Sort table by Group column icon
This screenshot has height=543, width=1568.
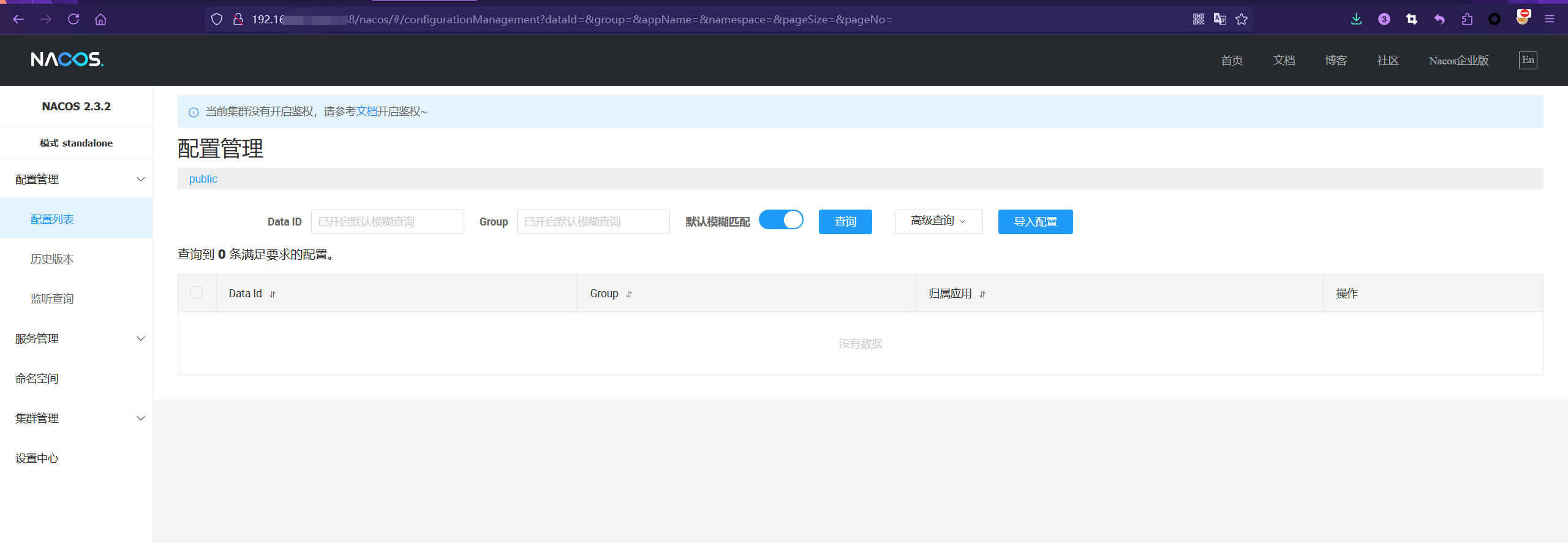click(629, 294)
